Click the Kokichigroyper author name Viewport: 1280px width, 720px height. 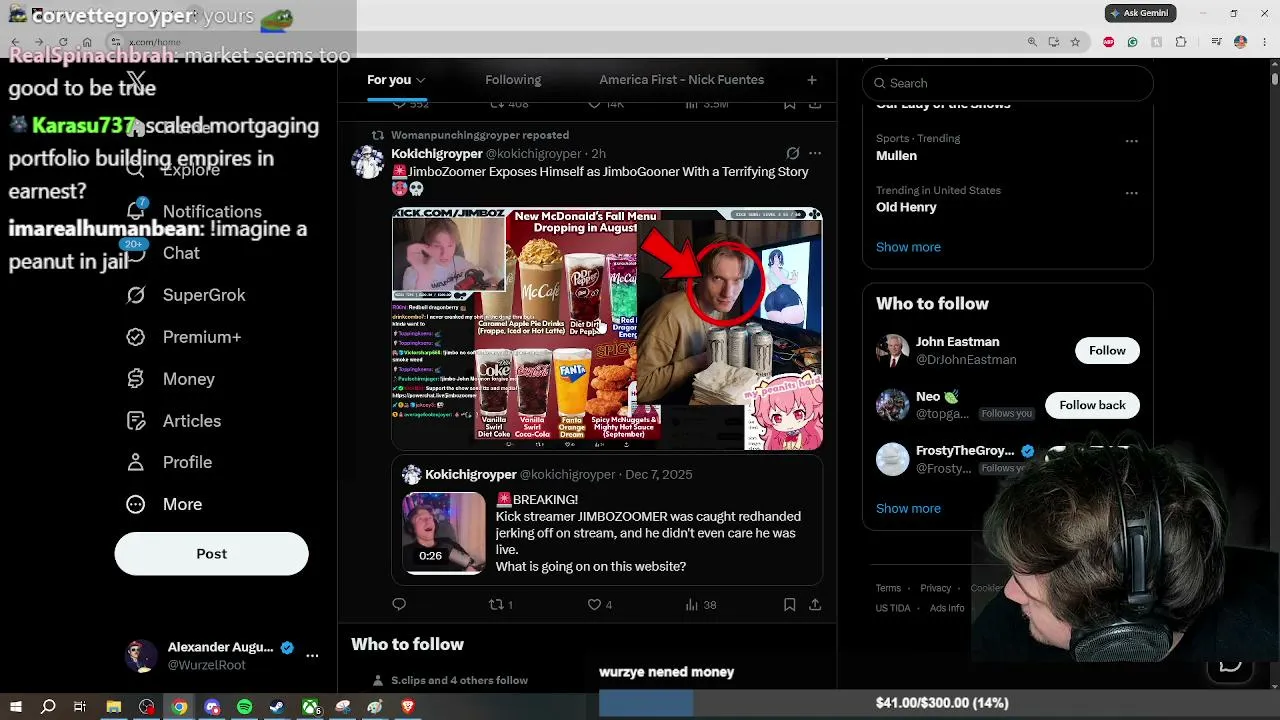coord(437,153)
